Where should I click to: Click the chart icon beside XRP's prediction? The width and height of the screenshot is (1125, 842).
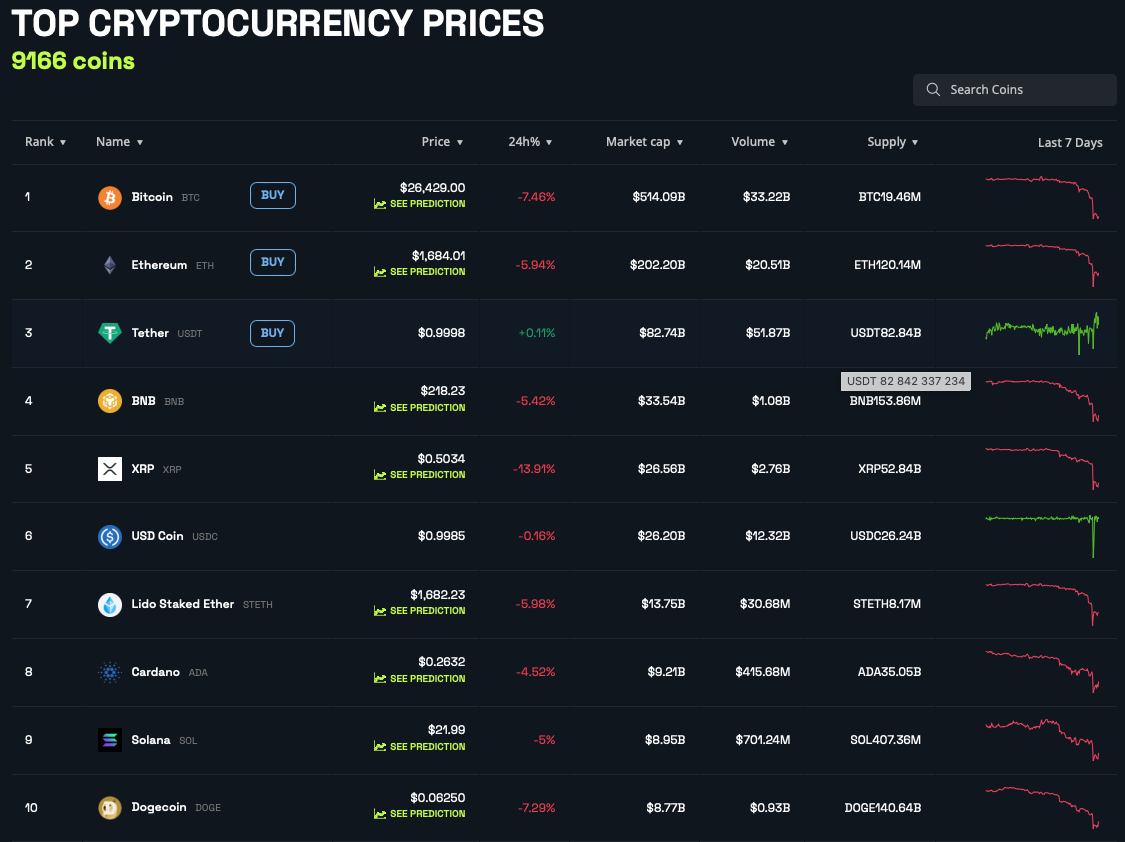380,475
